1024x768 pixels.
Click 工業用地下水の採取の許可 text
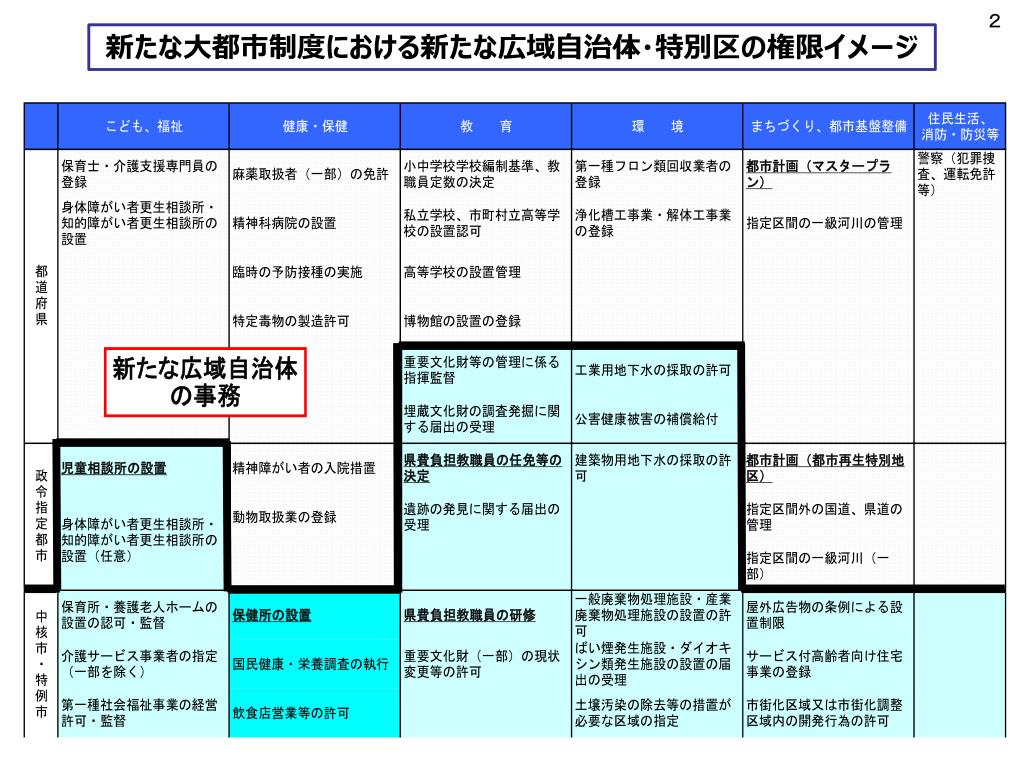(653, 370)
